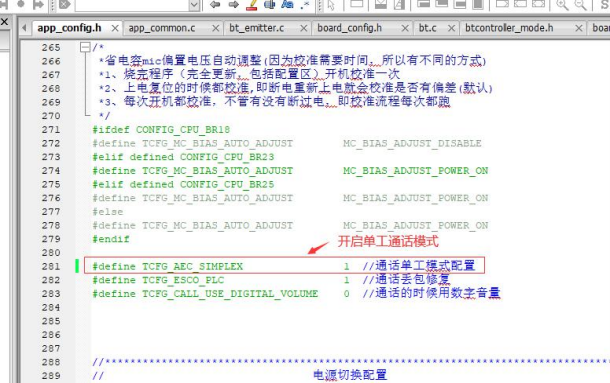The image size is (610, 383).
Task: Select the btcontroller_mode.h tab
Action: point(509,28)
